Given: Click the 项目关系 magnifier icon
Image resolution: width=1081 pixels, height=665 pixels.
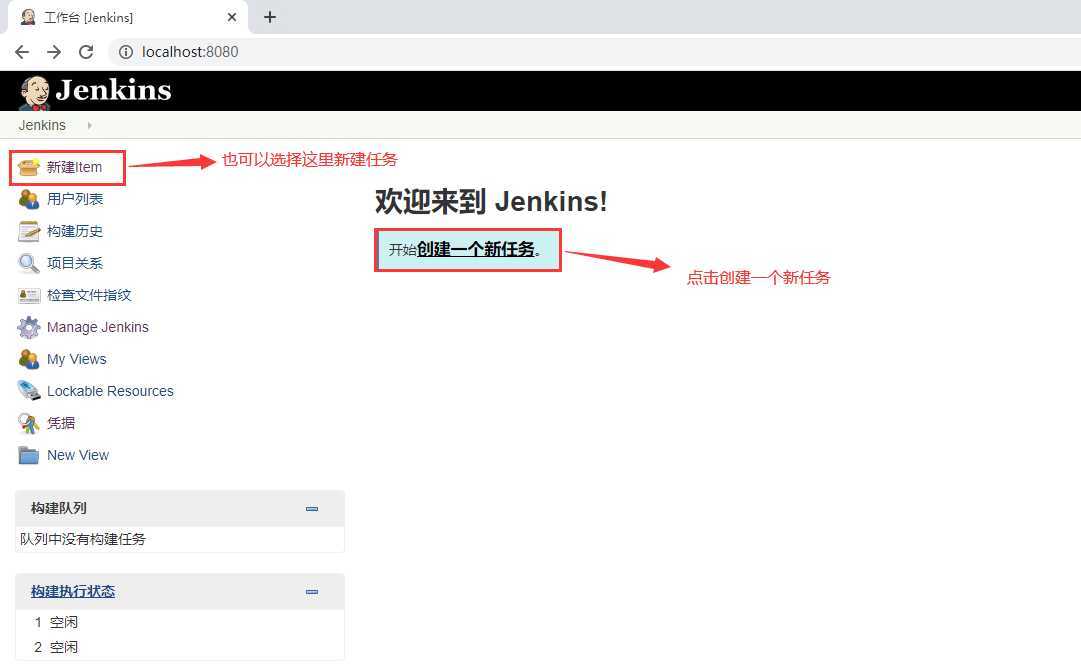Looking at the screenshot, I should point(28,263).
